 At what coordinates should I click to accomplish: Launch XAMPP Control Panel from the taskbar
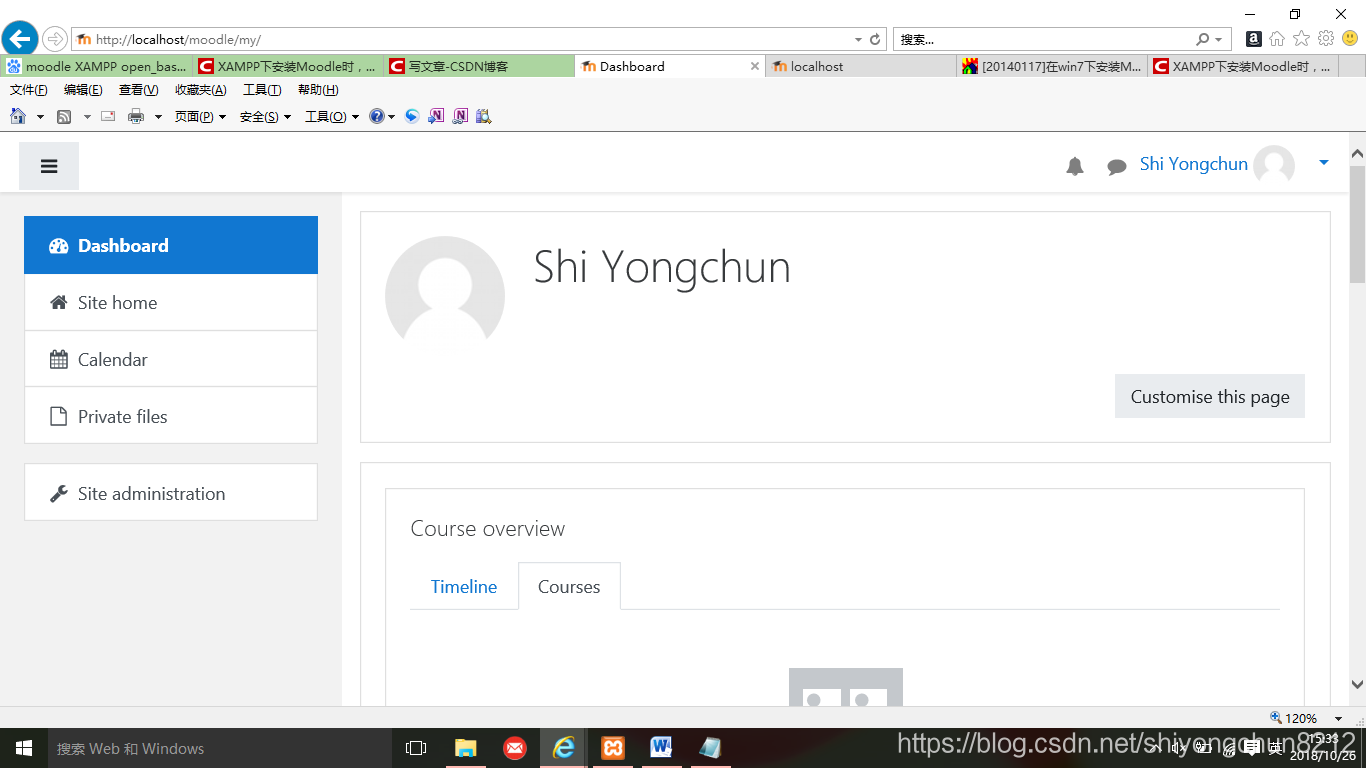pos(612,748)
